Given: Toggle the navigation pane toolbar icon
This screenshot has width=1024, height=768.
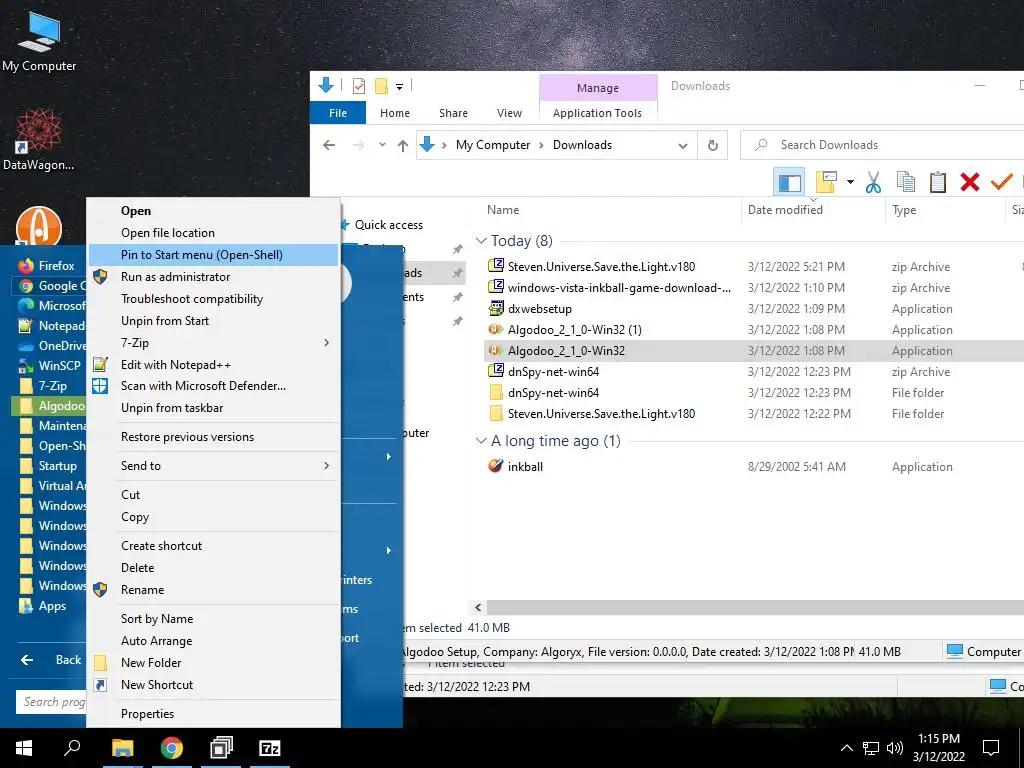Looking at the screenshot, I should [x=789, y=182].
